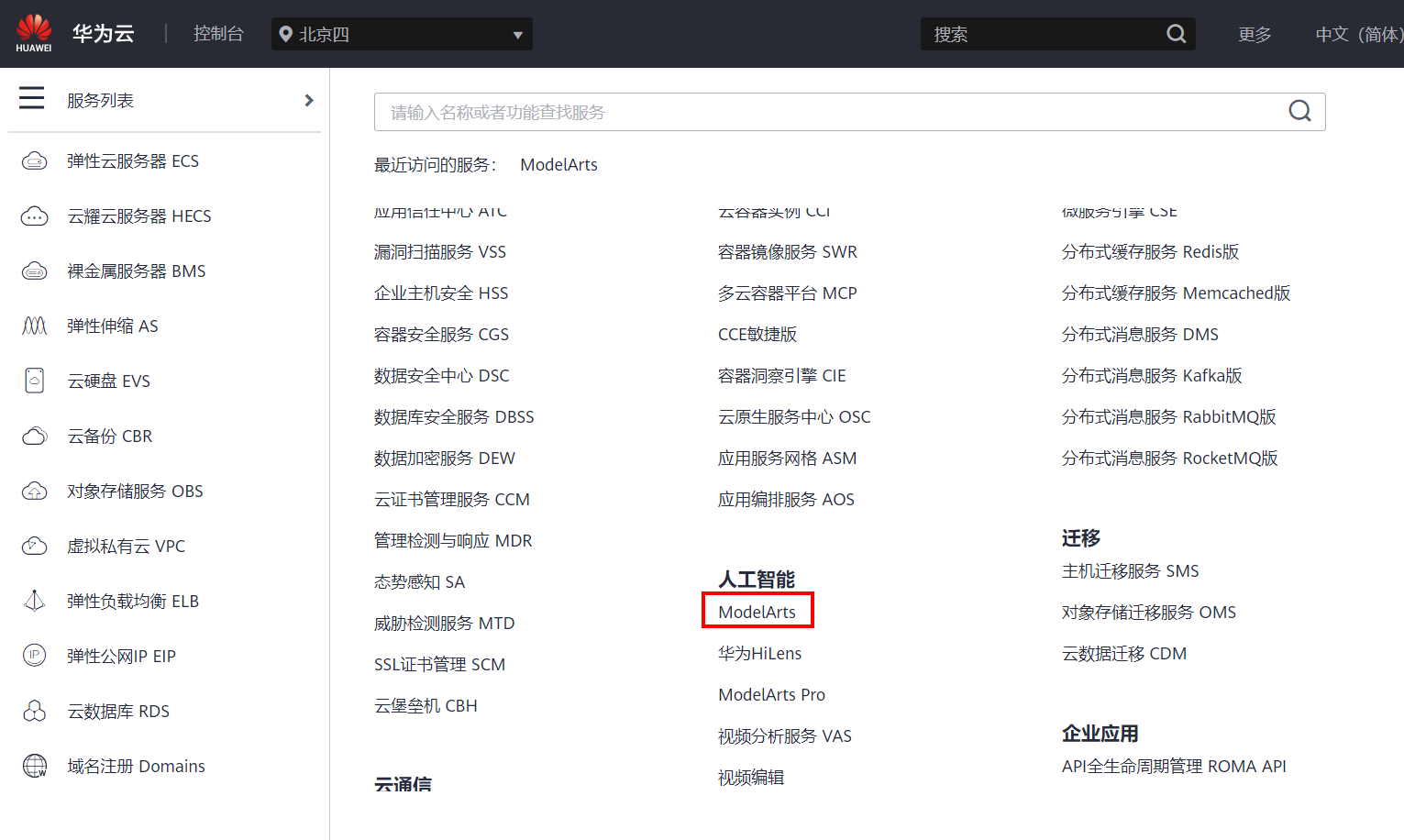This screenshot has height=840, width=1404.
Task: Click the RDS cloud database icon
Action: [35, 711]
